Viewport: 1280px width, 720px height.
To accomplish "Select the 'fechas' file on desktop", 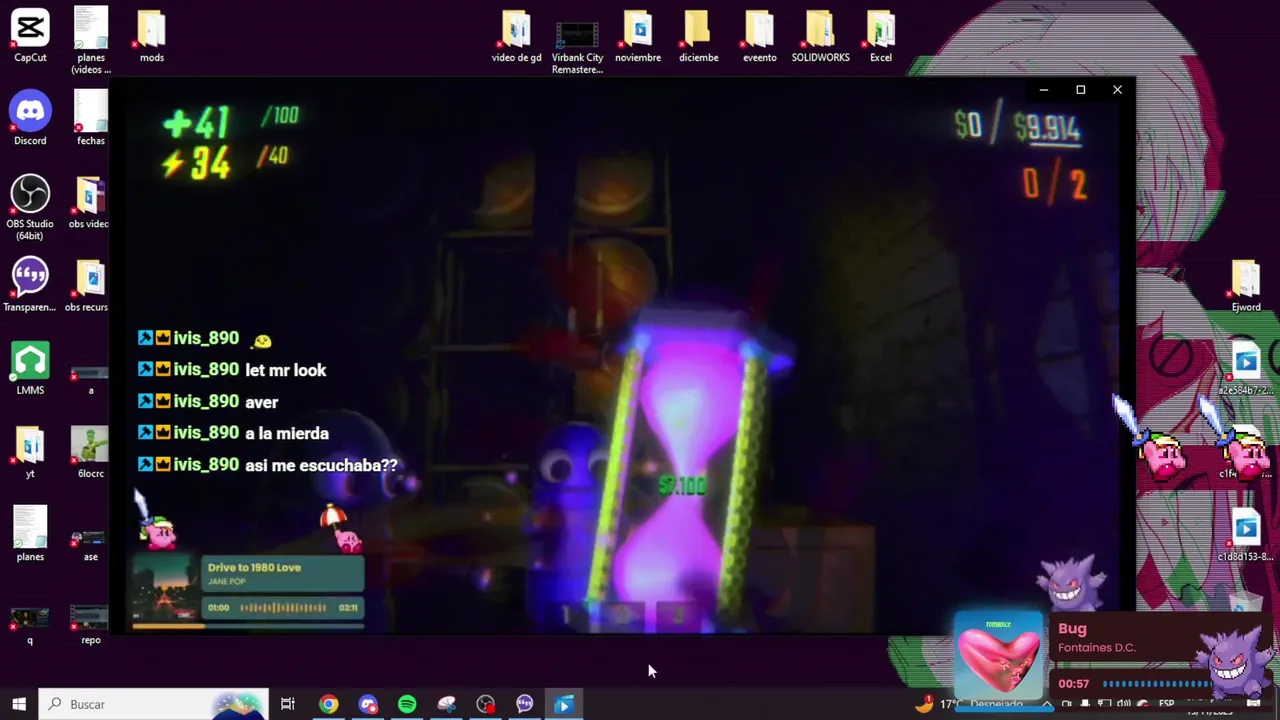I will (x=91, y=119).
